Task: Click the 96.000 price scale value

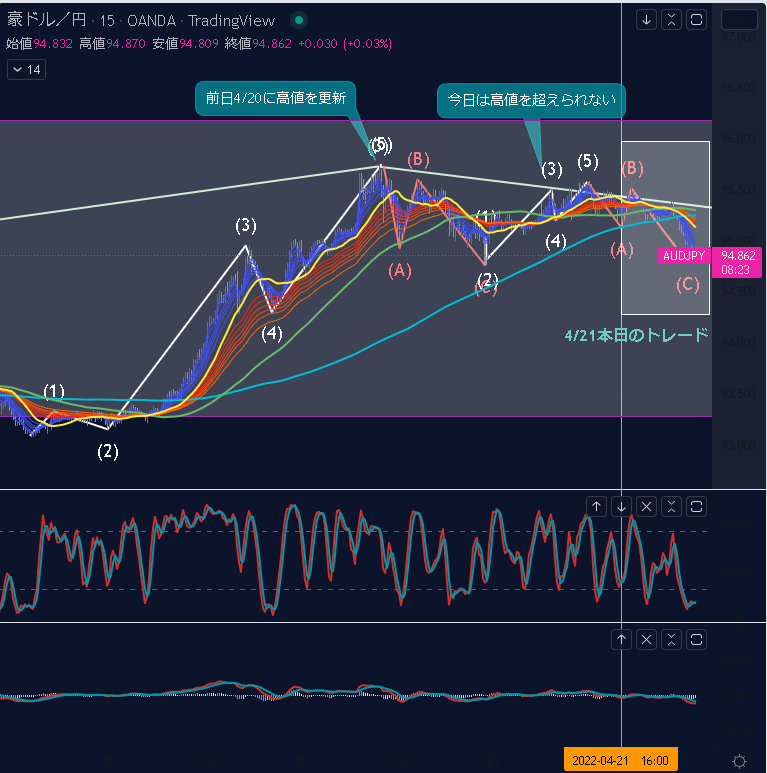Action: pyautogui.click(x=738, y=139)
